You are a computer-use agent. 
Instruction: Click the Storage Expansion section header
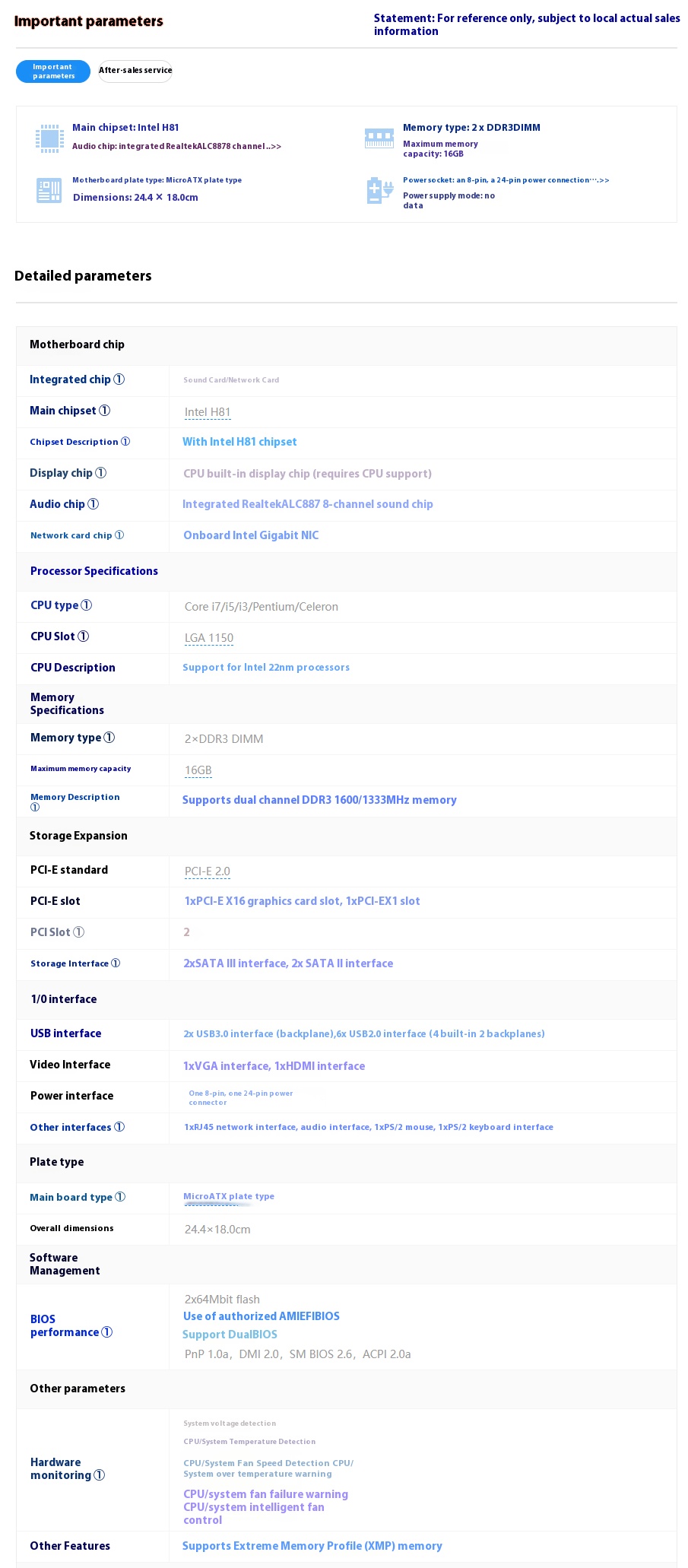[78, 836]
